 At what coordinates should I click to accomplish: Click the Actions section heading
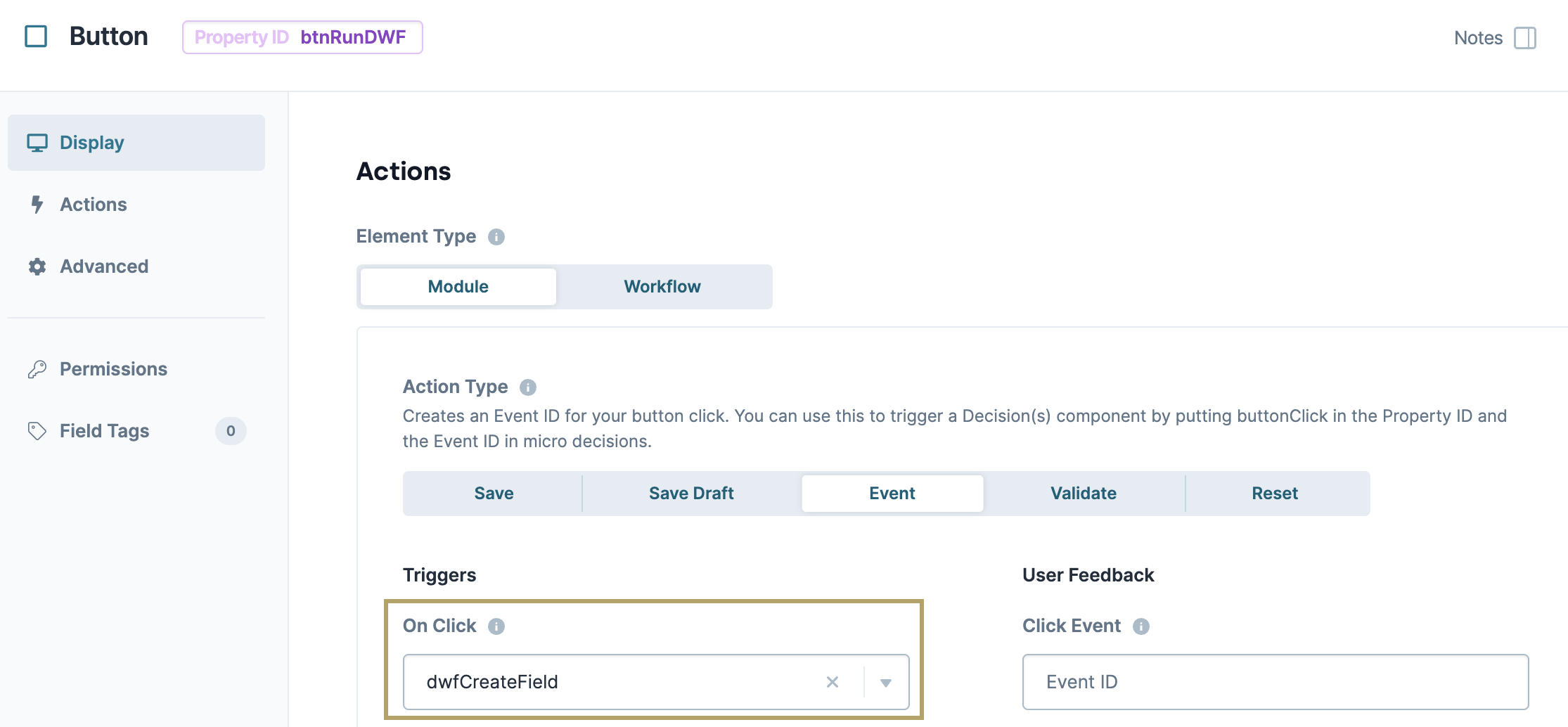[404, 172]
